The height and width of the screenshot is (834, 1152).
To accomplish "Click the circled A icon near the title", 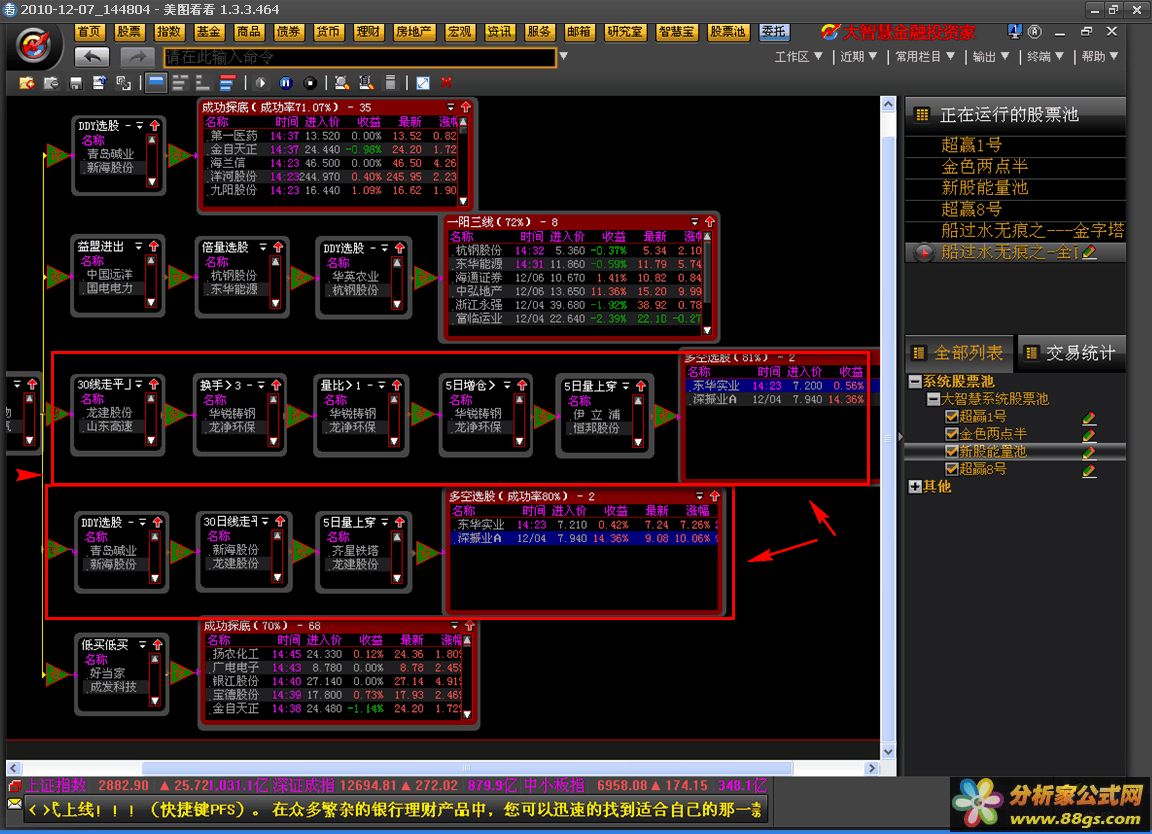I will (x=1034, y=32).
